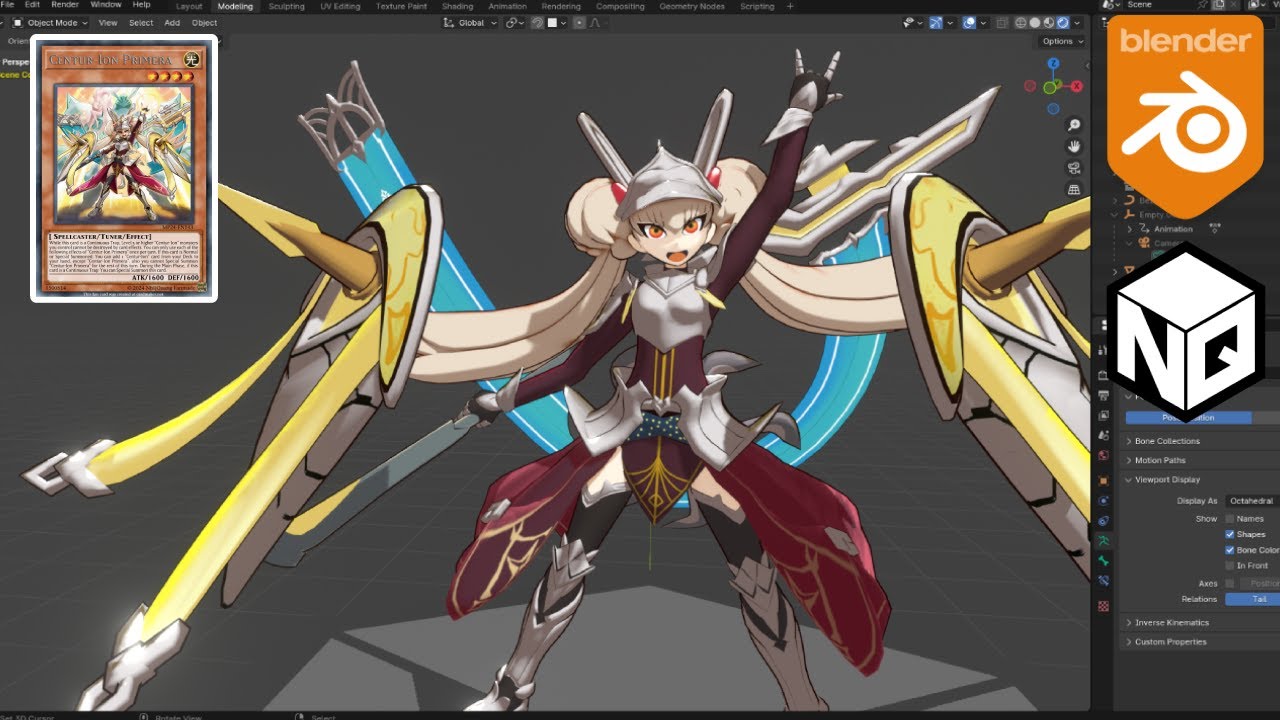Add a new workspace with the plus icon

point(790,6)
